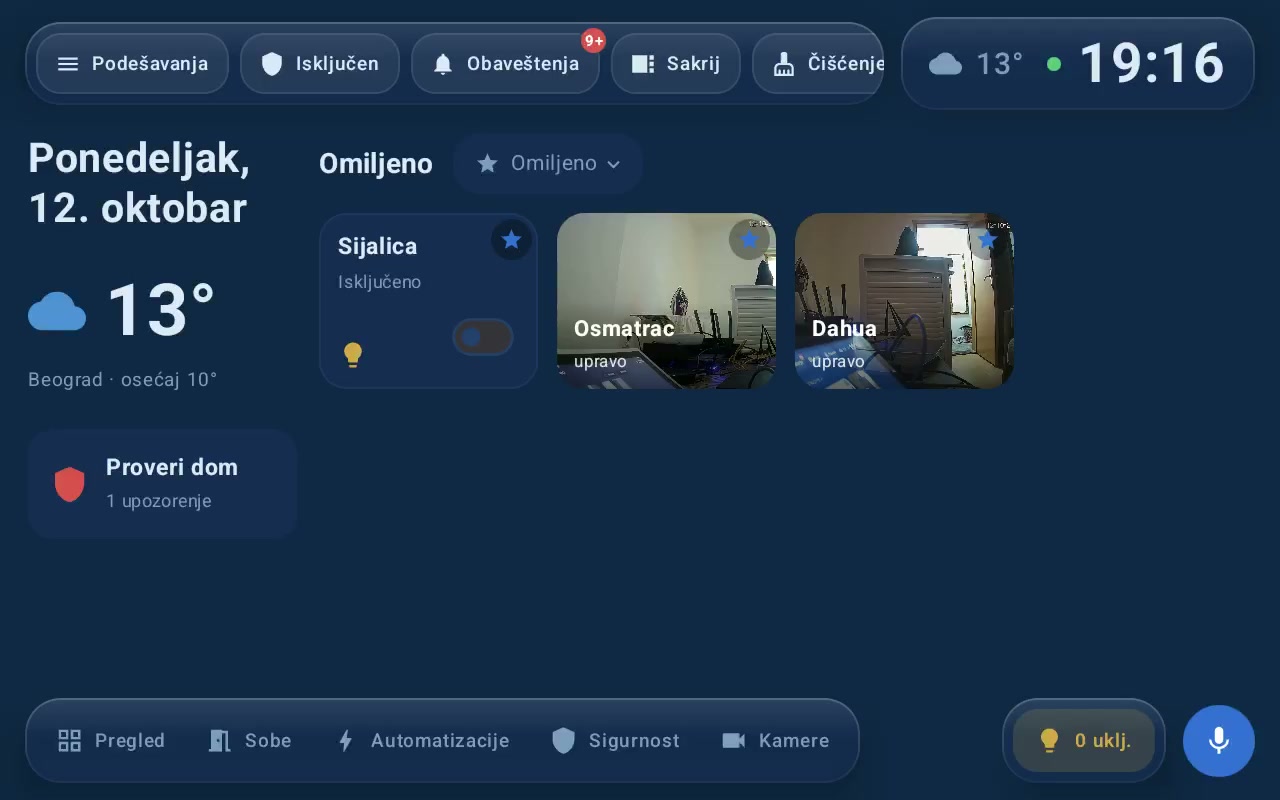Unfavorite Sijalica with its star icon
1280x800 pixels.
click(x=511, y=240)
